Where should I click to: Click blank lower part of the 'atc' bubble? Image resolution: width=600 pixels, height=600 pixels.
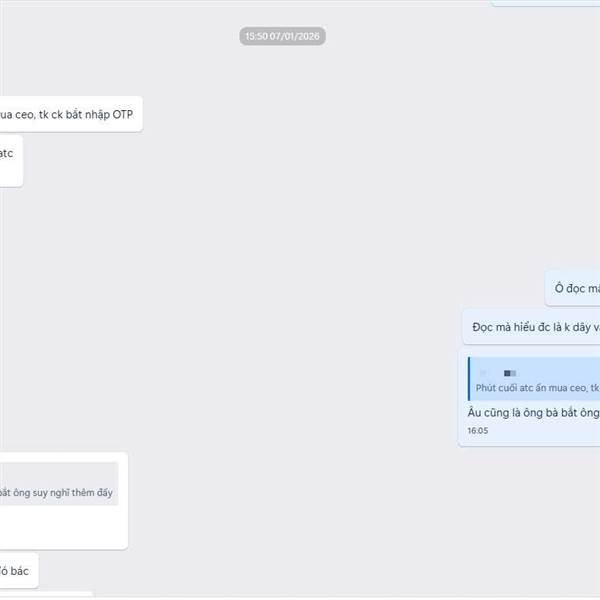11,174
